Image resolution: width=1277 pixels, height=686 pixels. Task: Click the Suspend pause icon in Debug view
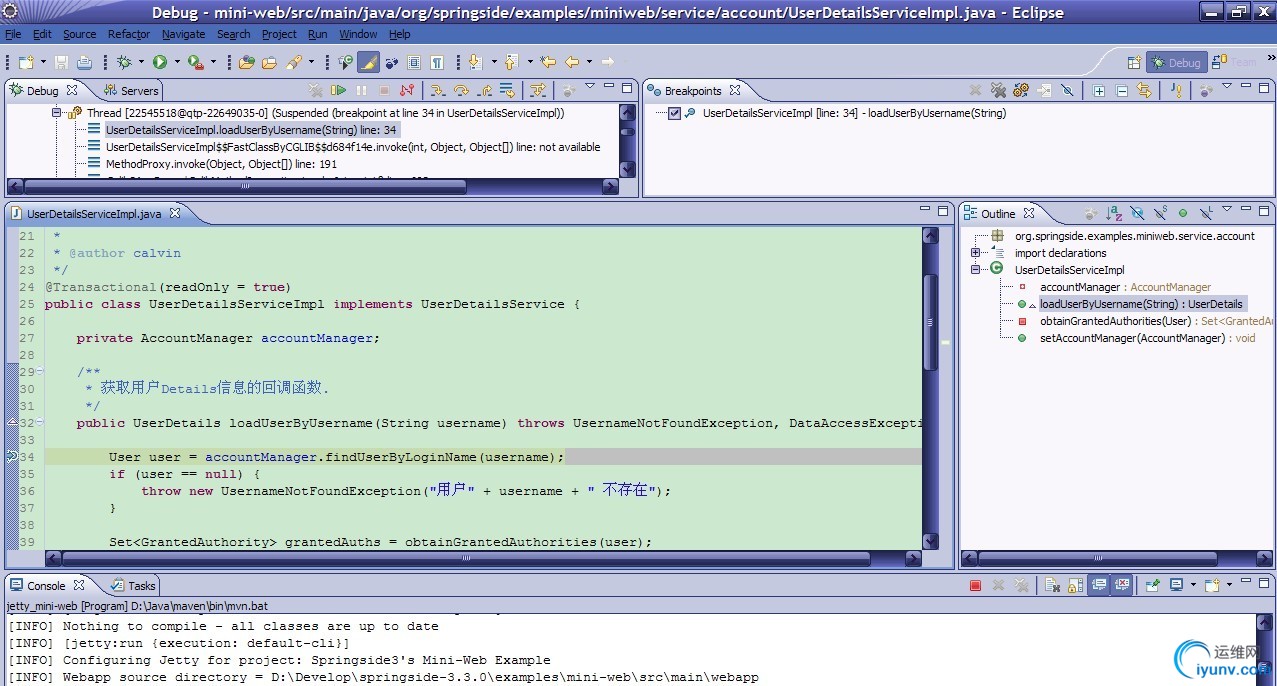(361, 90)
